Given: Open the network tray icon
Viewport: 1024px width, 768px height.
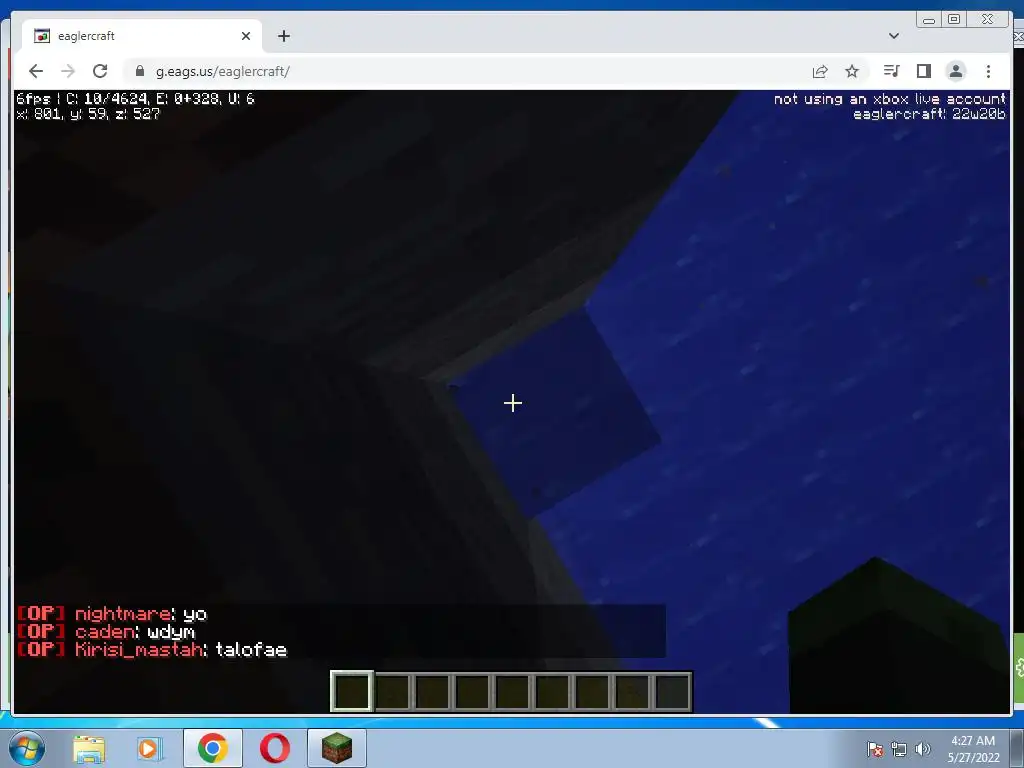Looking at the screenshot, I should [x=899, y=749].
